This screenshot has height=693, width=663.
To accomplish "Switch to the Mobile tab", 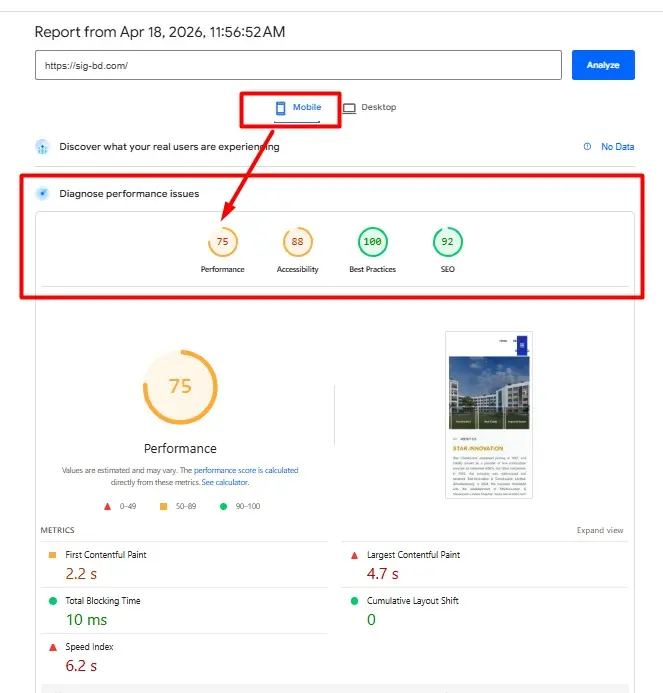I will pos(297,108).
